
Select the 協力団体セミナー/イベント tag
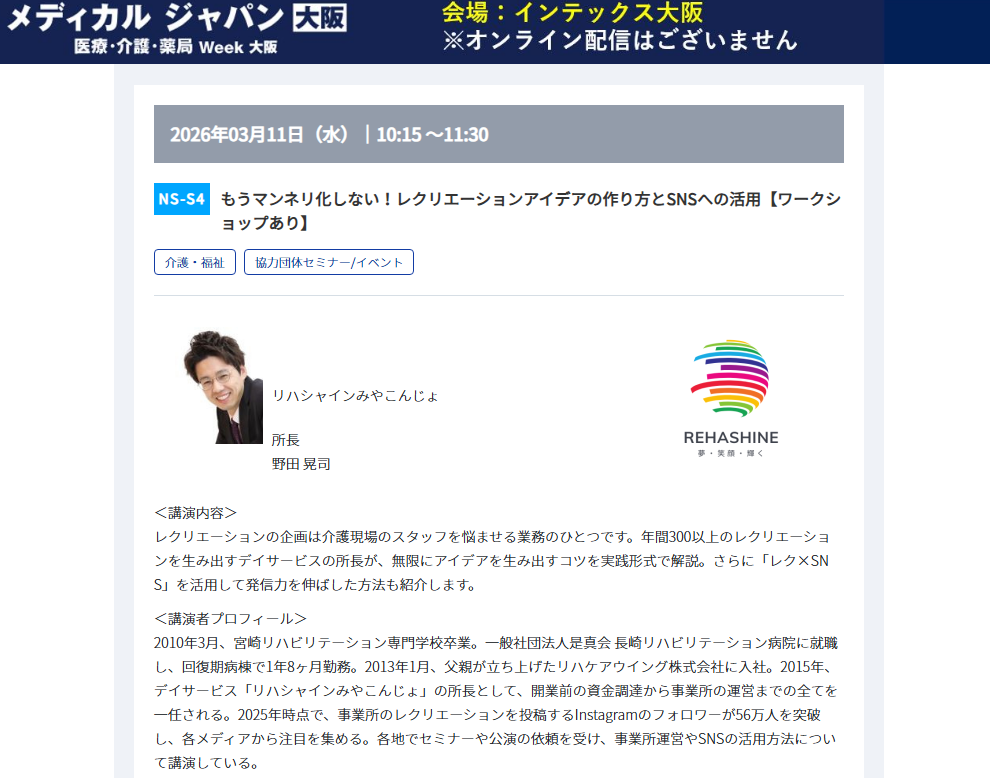tap(329, 262)
